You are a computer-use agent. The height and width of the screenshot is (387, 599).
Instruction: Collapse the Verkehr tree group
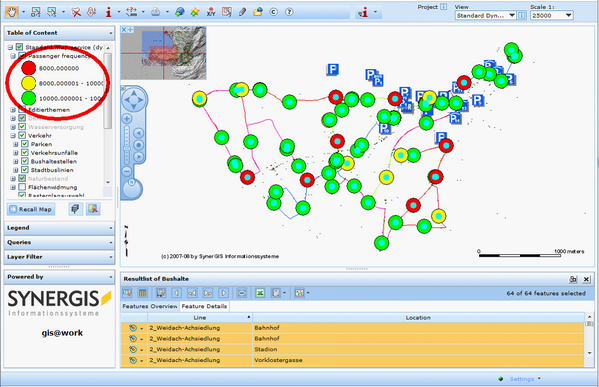coord(13,136)
